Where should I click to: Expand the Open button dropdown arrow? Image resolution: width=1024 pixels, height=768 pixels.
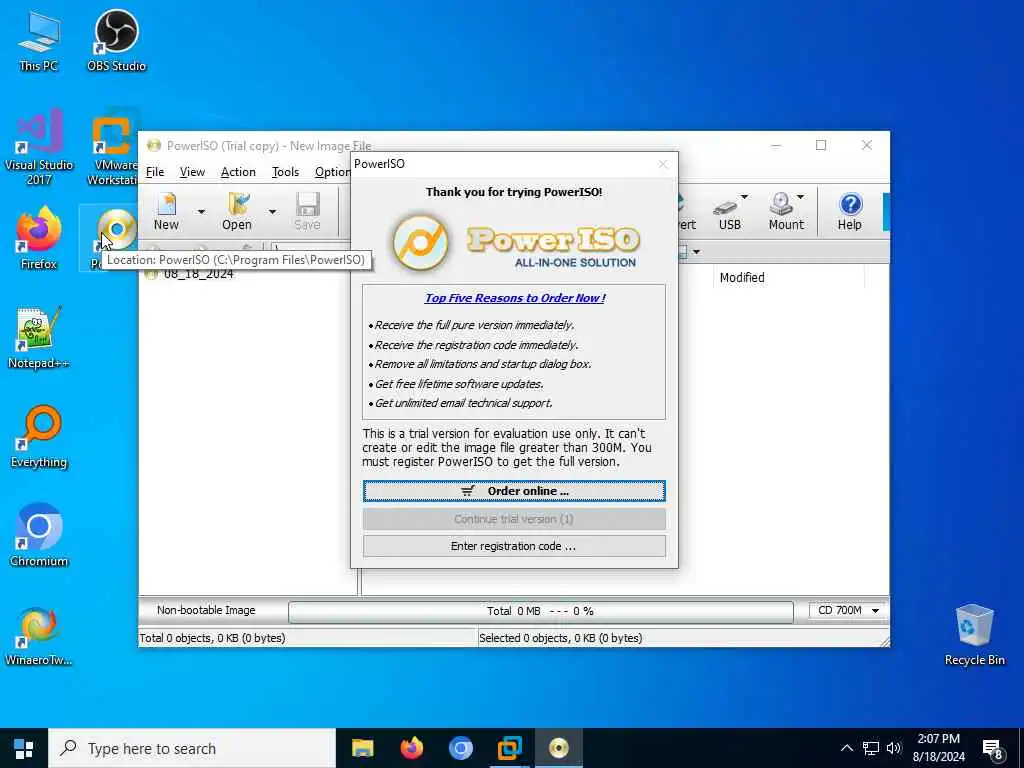(x=272, y=212)
